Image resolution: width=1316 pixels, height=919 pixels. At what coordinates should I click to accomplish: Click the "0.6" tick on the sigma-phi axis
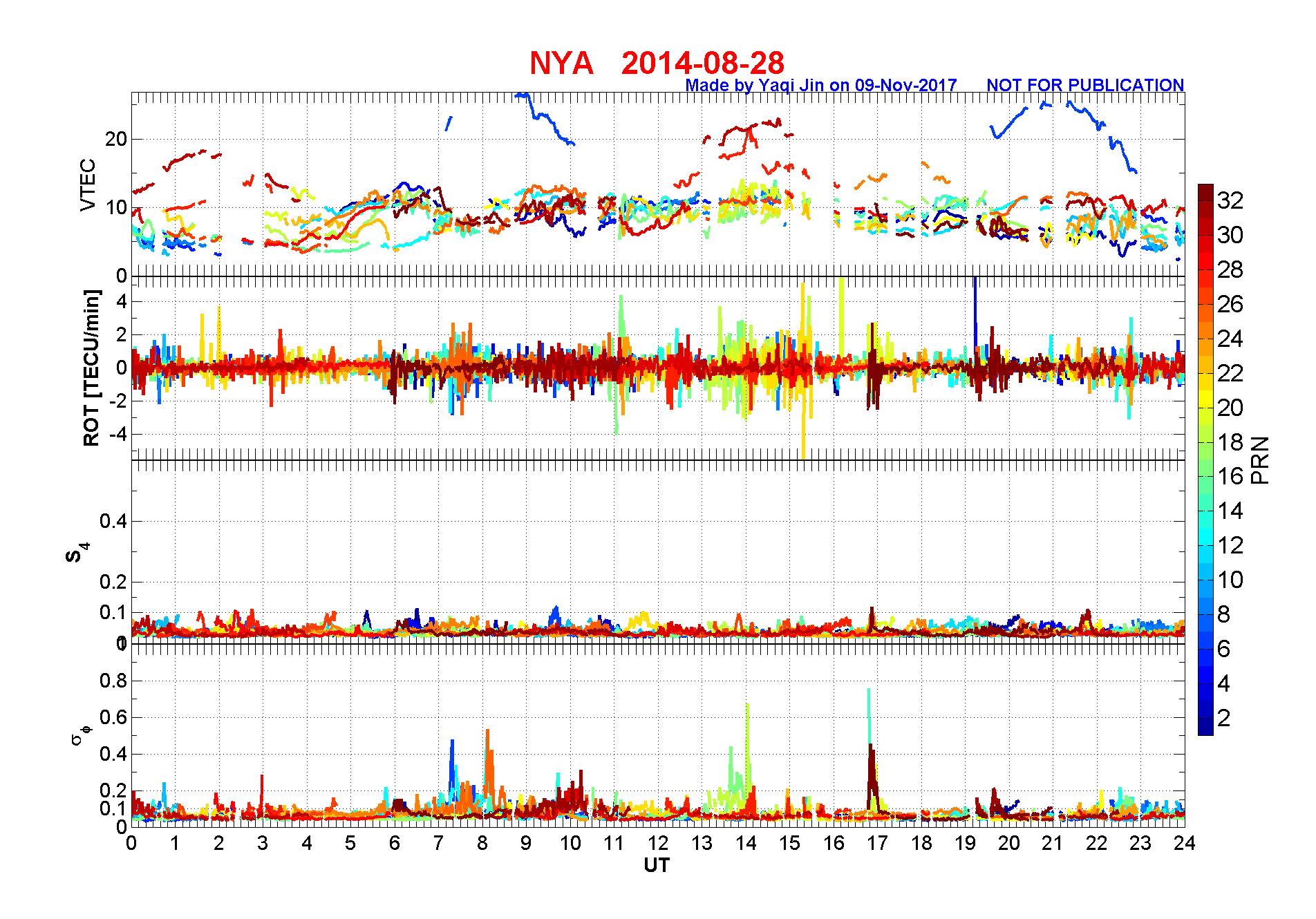click(113, 717)
